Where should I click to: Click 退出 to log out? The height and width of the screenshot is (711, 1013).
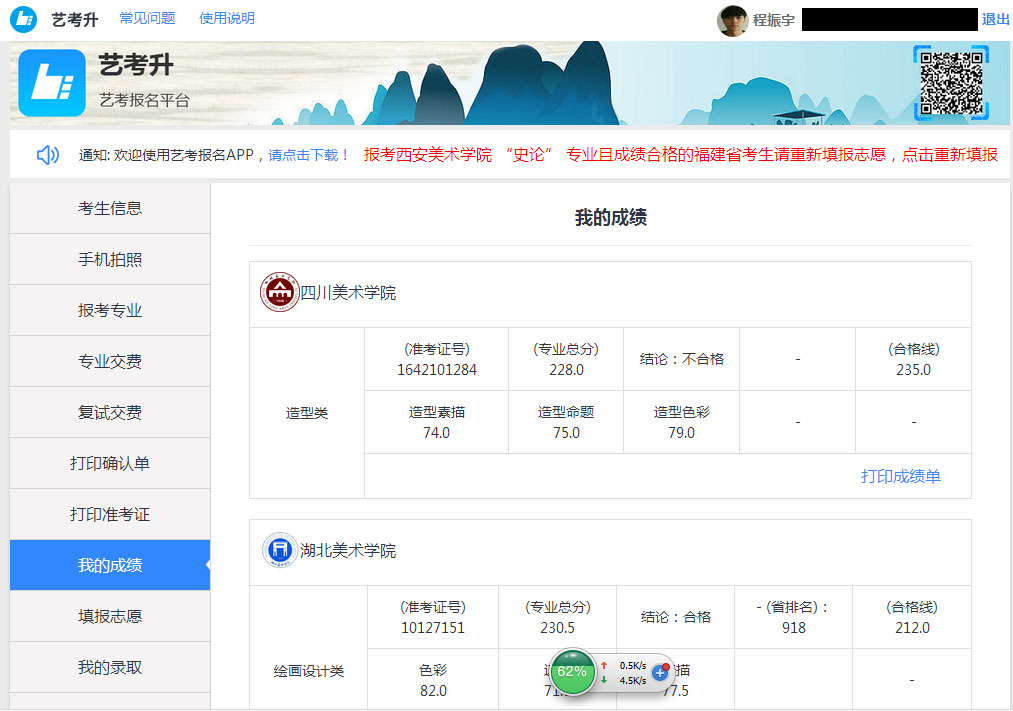pos(996,19)
